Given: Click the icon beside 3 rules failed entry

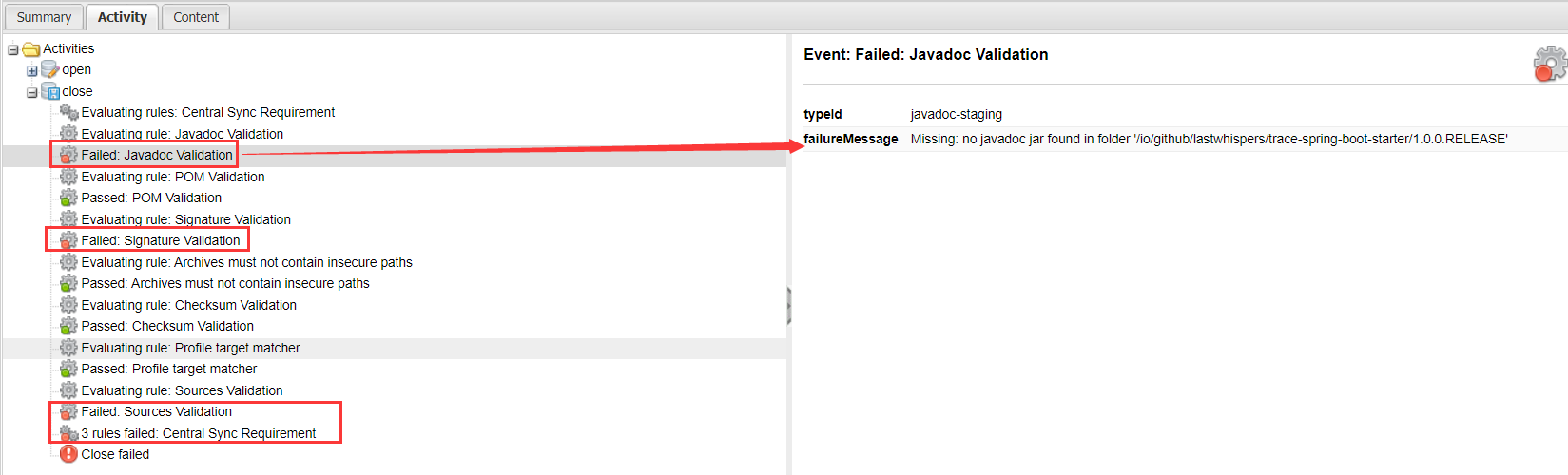Looking at the screenshot, I should (68, 433).
